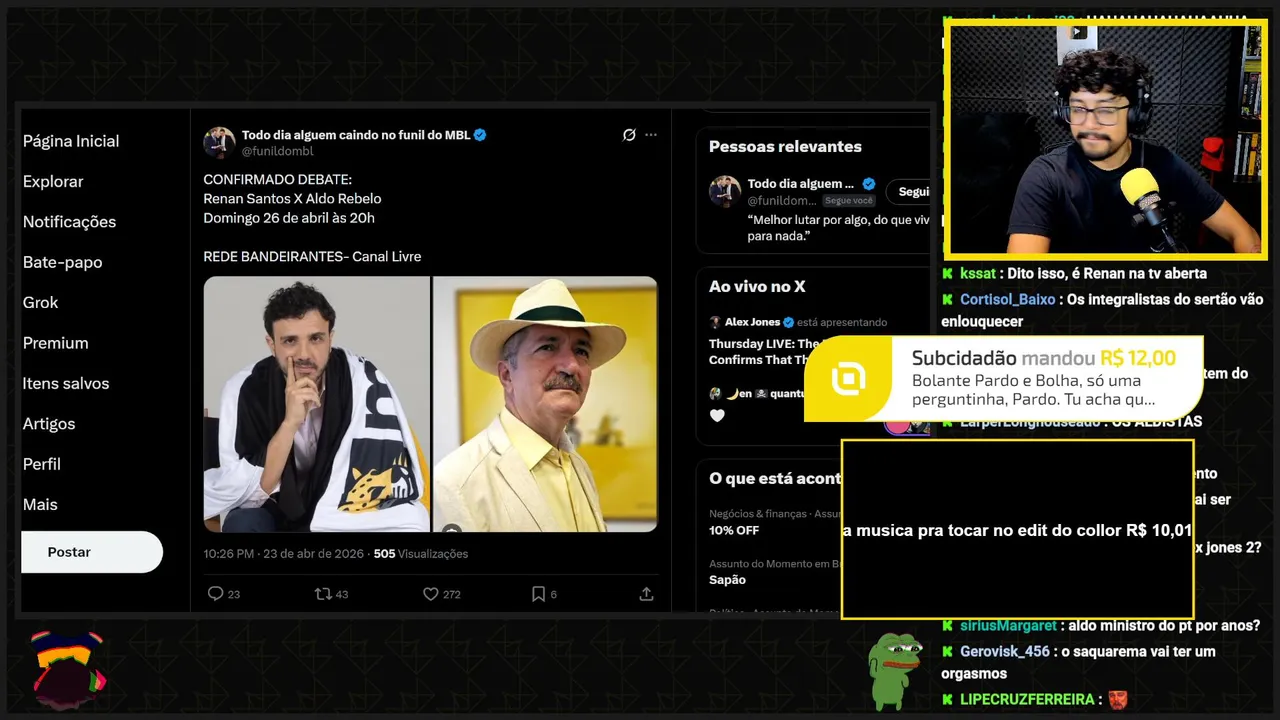Click the Thursday LIVE broadcast title
The image size is (1280, 720).
point(765,352)
